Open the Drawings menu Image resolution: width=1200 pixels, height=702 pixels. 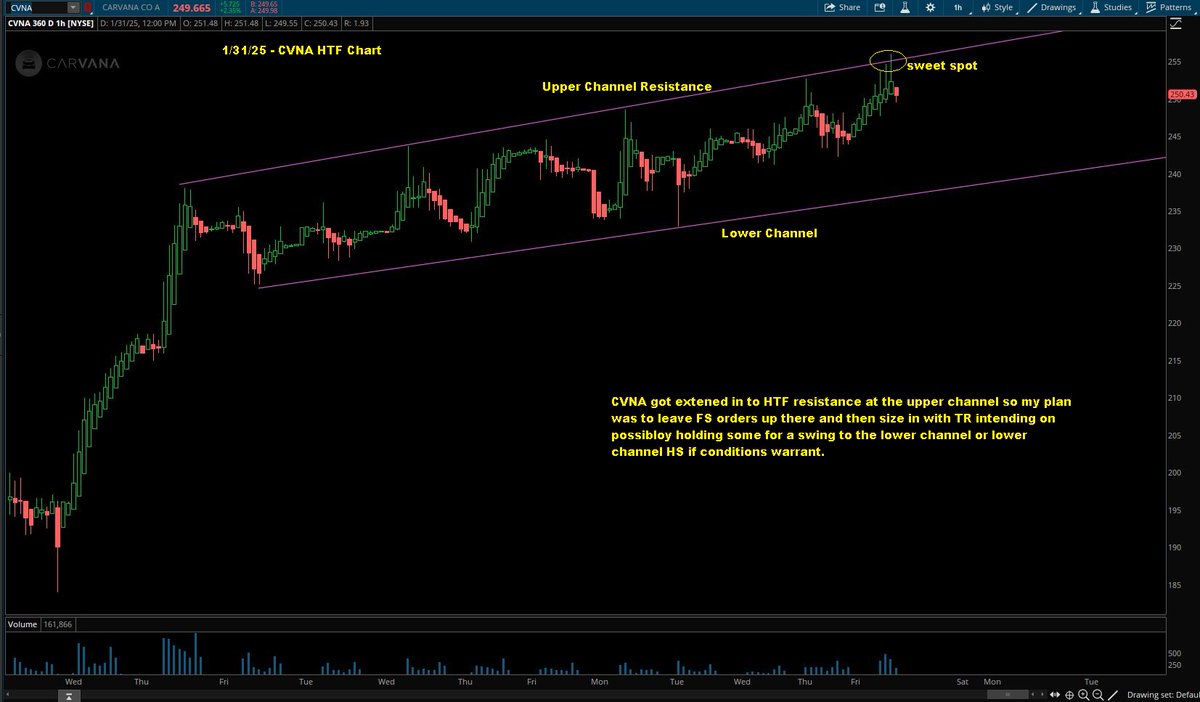pyautogui.click(x=1051, y=7)
